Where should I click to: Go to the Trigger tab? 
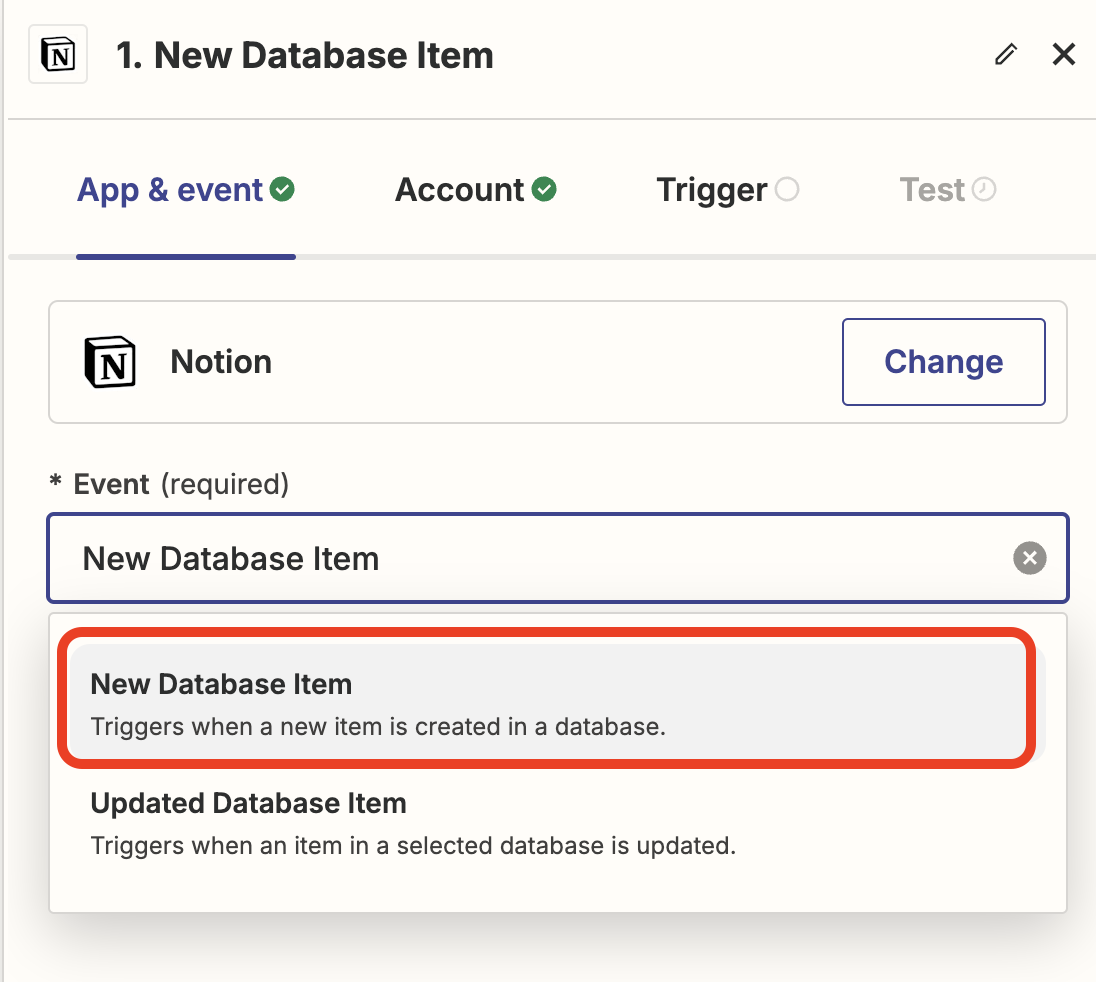(711, 190)
